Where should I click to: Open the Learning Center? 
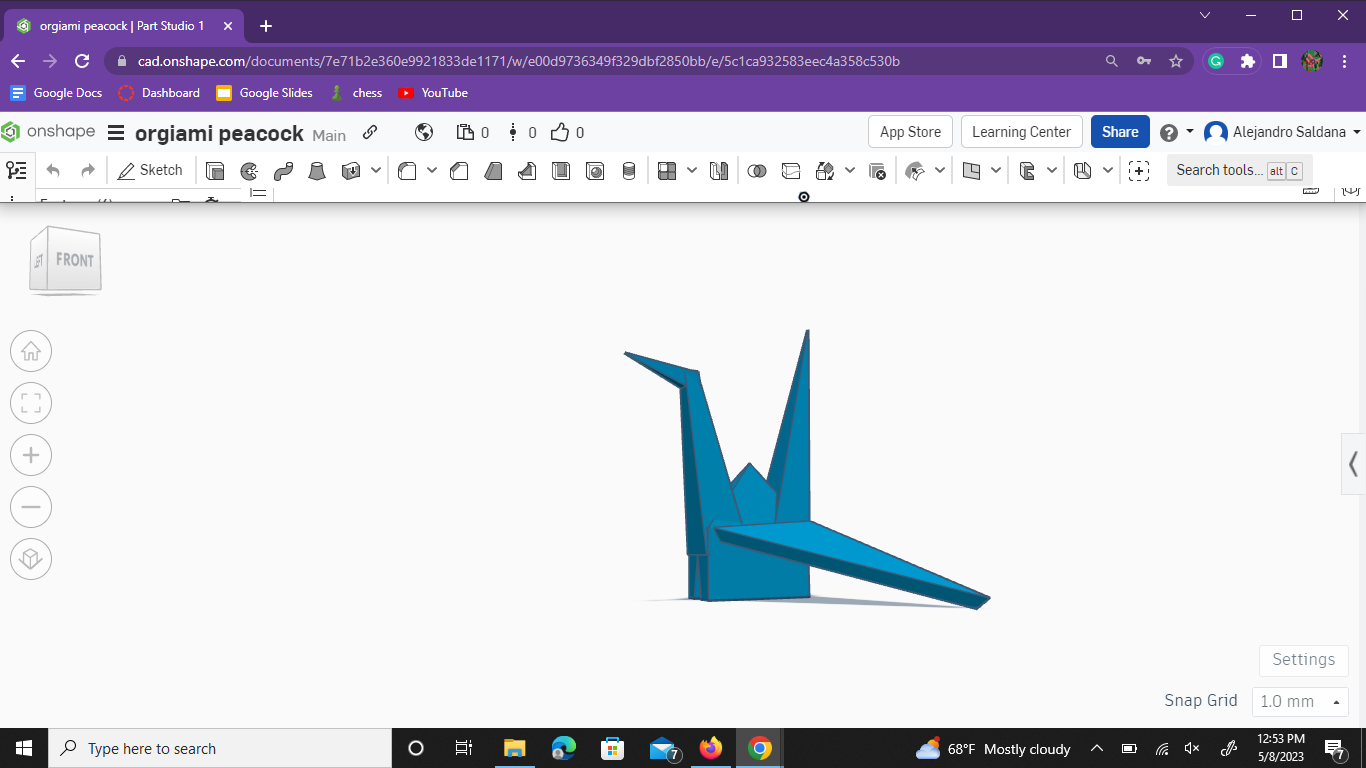1021,131
